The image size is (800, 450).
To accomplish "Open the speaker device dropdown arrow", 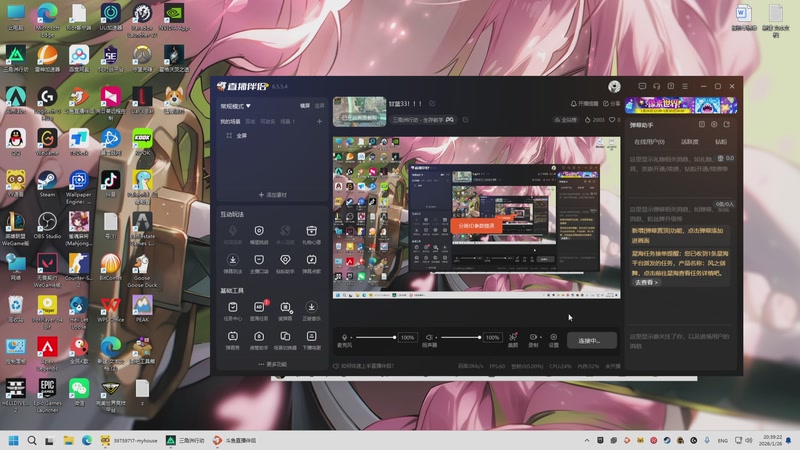I will click(x=436, y=338).
